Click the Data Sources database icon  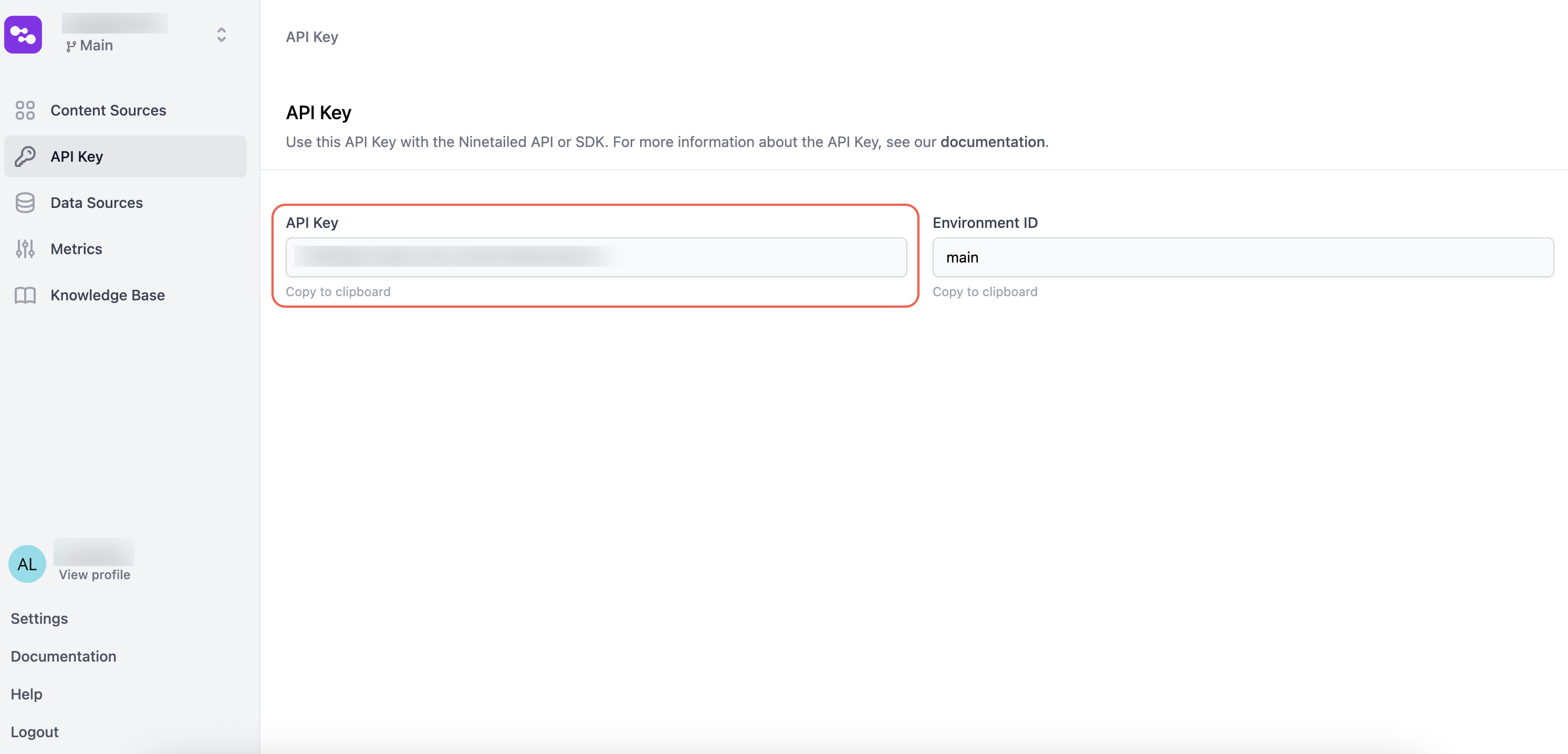(x=25, y=203)
